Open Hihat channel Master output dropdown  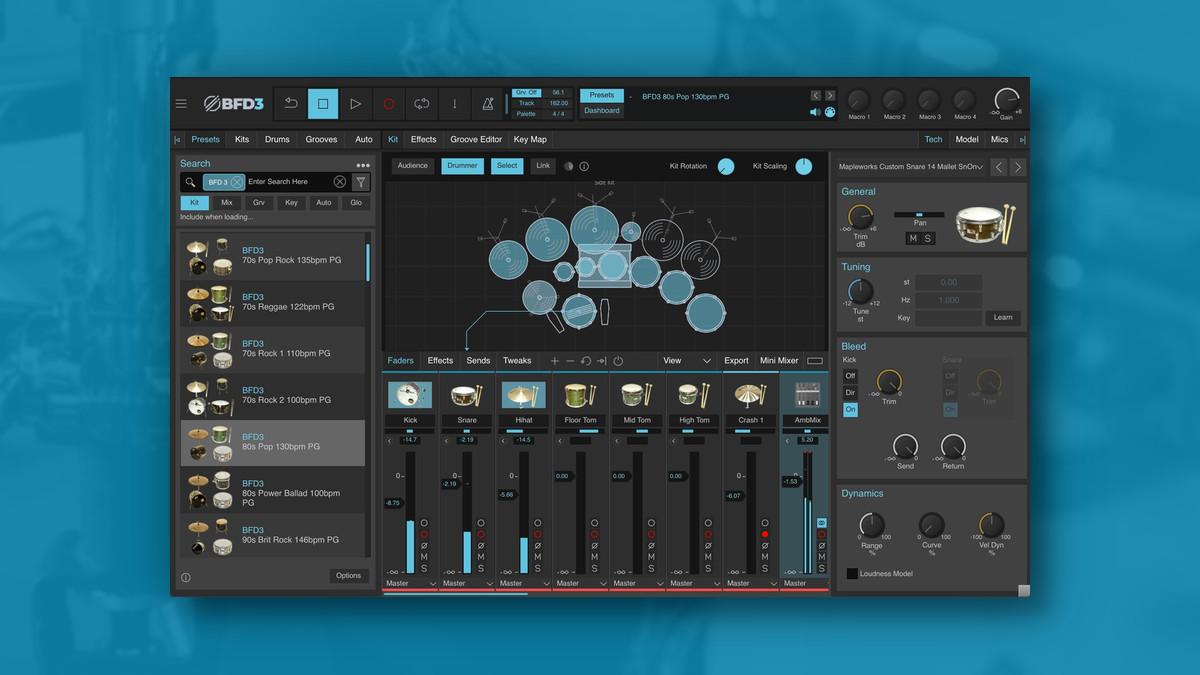coord(525,583)
